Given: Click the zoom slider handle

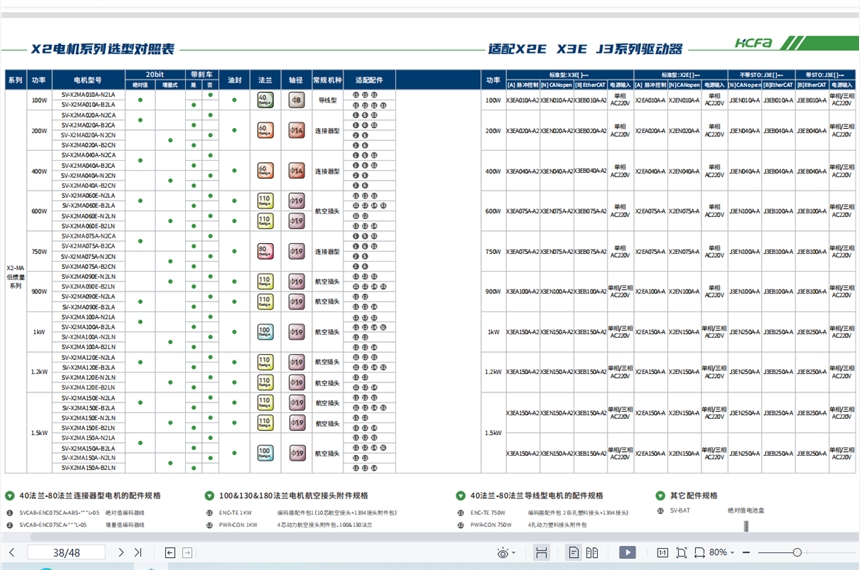Looking at the screenshot, I should click(797, 552).
